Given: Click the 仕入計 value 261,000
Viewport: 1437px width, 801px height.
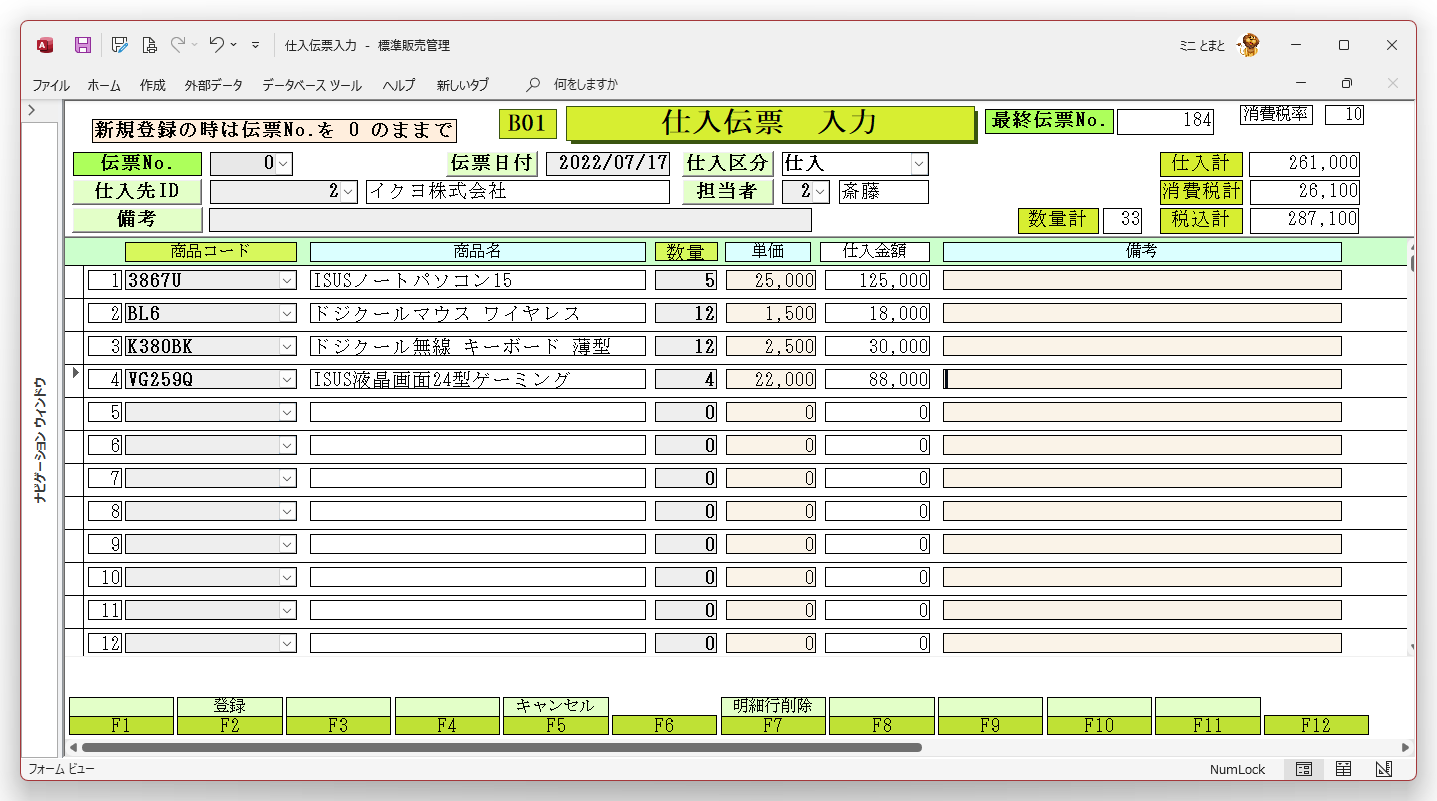Looking at the screenshot, I should pos(1304,164).
